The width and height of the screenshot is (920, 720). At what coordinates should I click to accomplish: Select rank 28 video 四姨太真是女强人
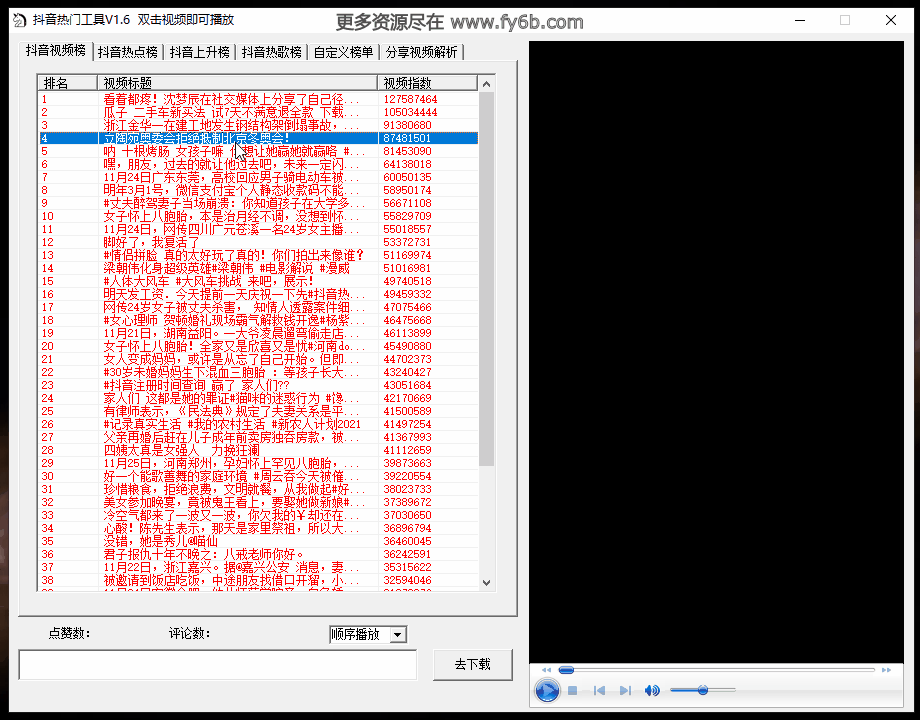[x=259, y=450]
